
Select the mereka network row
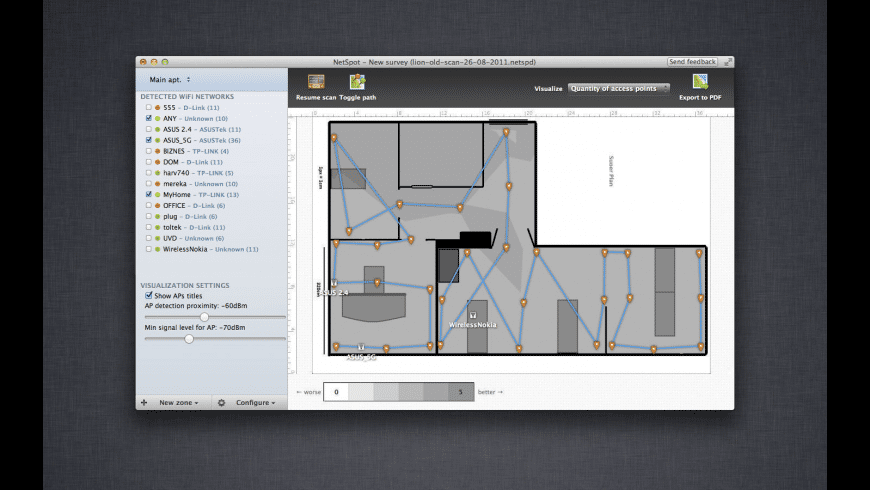tap(212, 184)
